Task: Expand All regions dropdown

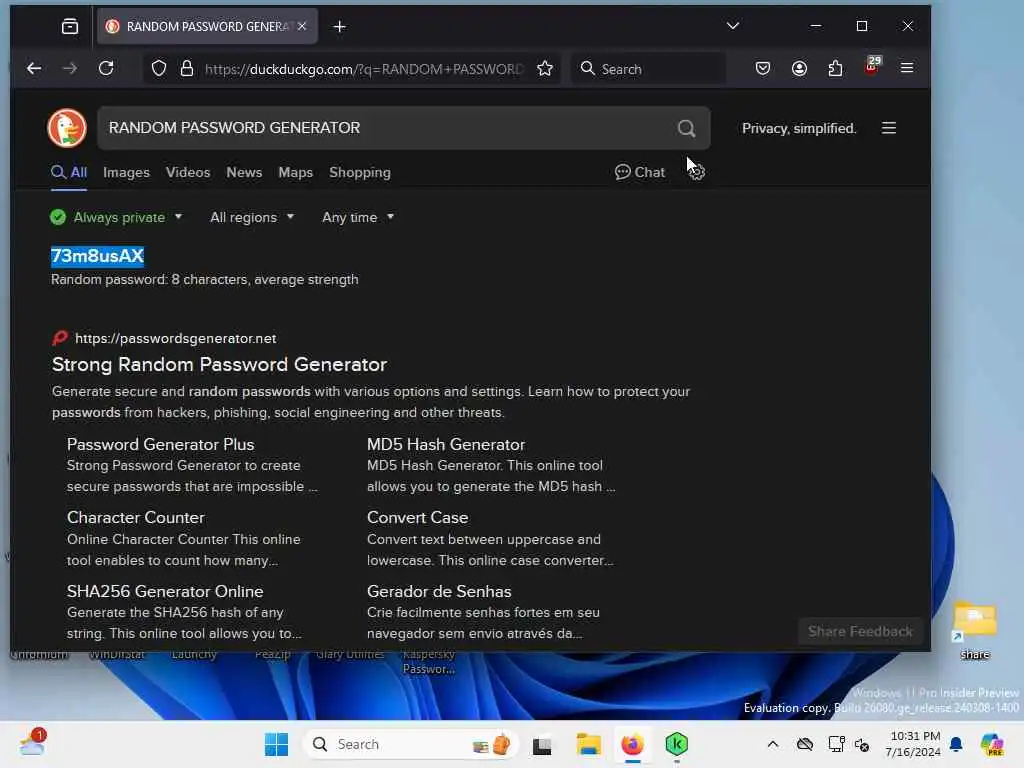Action: pyautogui.click(x=252, y=217)
